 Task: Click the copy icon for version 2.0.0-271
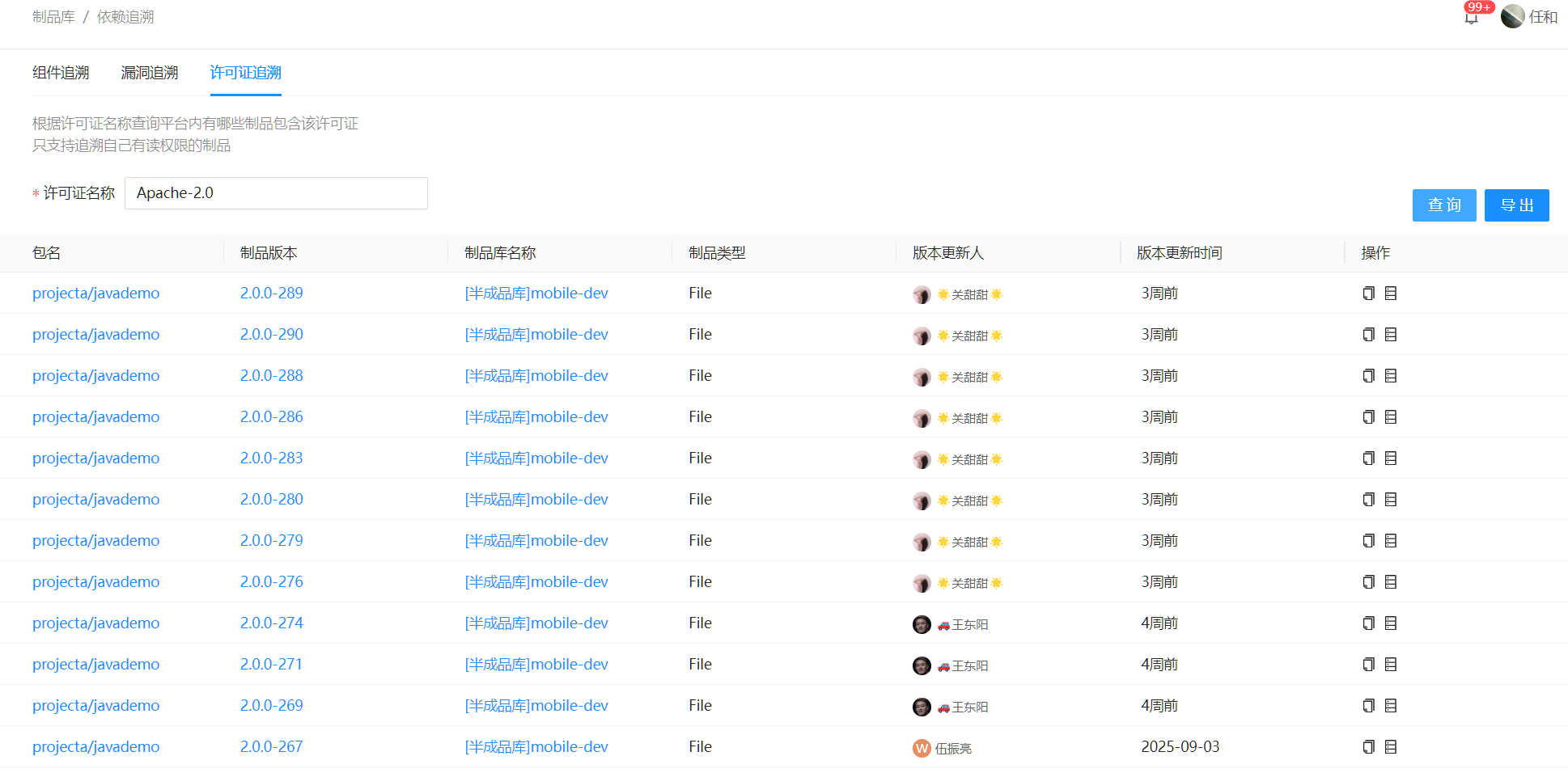(1368, 665)
